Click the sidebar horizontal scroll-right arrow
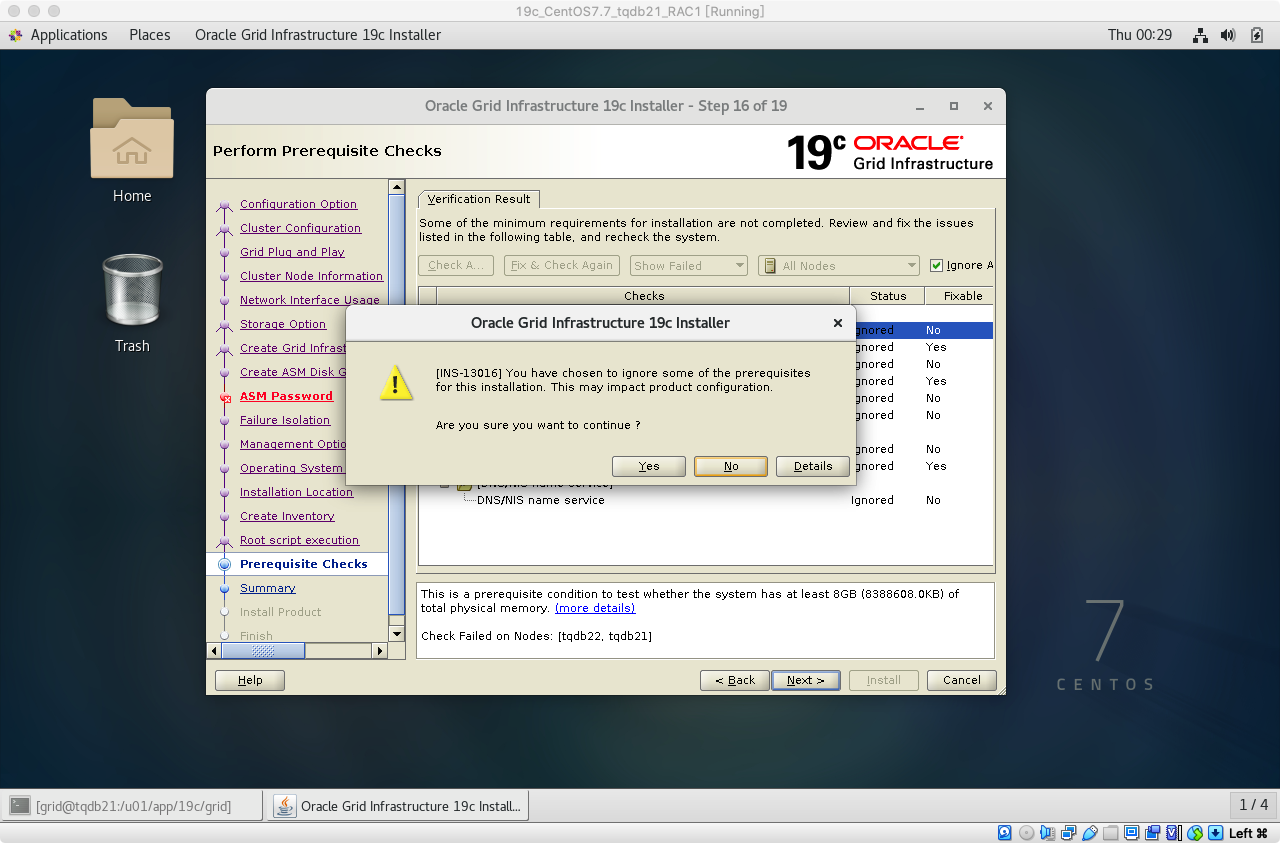Screen dimensions: 1280x843 [379, 651]
